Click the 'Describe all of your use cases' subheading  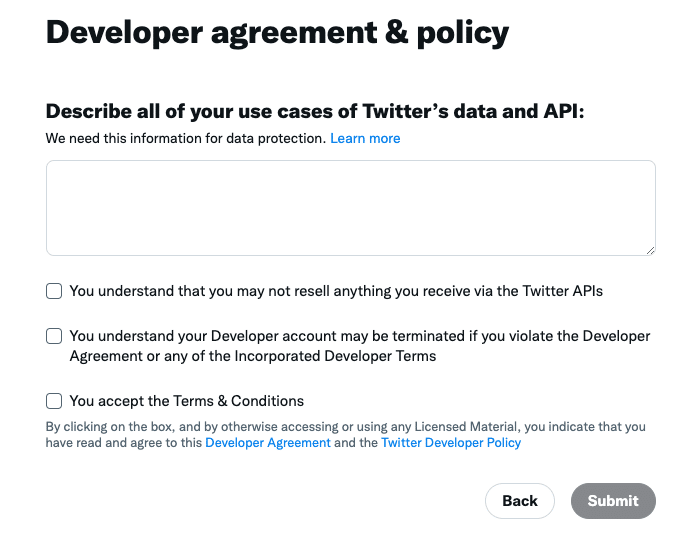coord(315,111)
